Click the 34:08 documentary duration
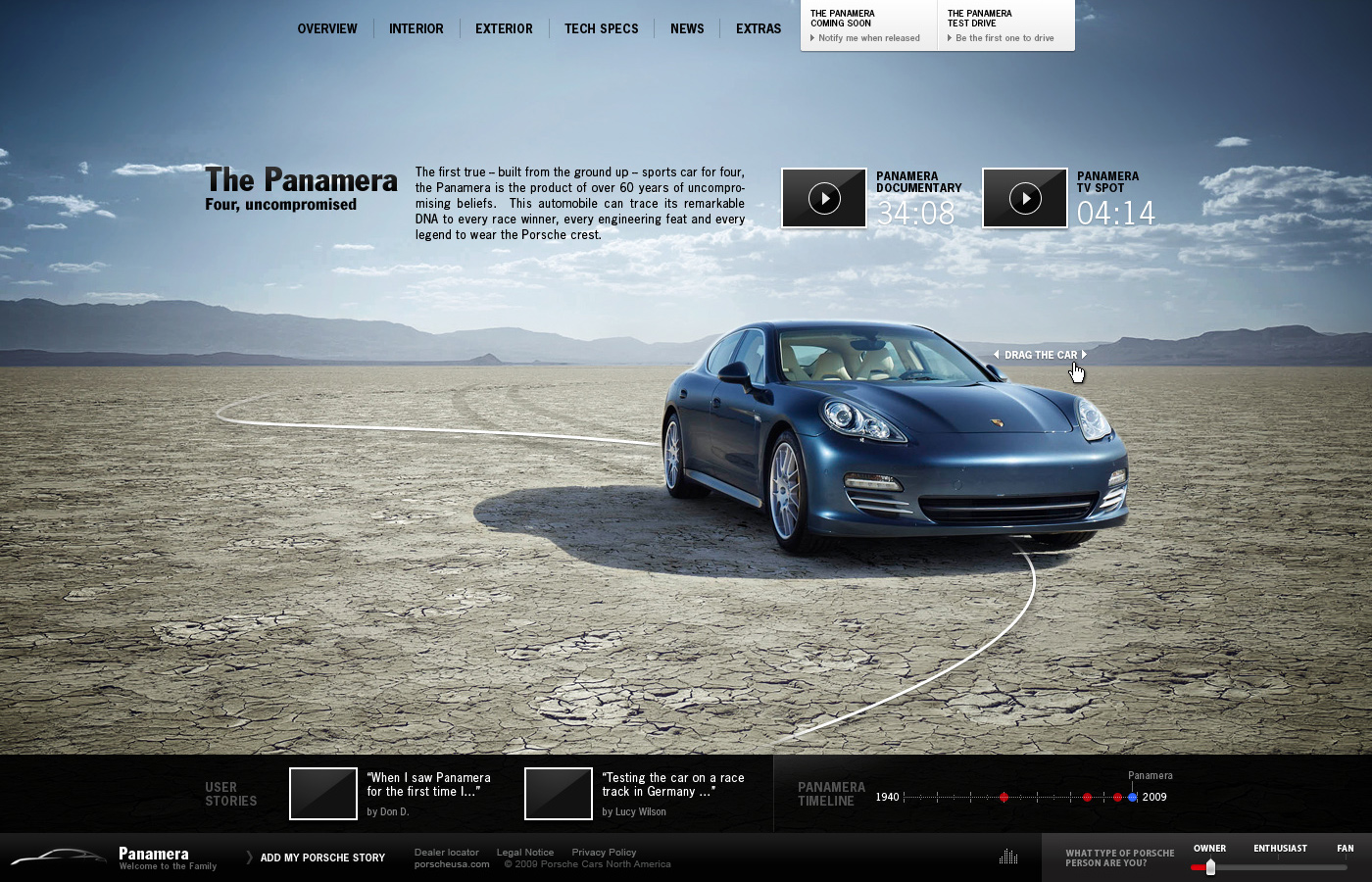 point(916,213)
